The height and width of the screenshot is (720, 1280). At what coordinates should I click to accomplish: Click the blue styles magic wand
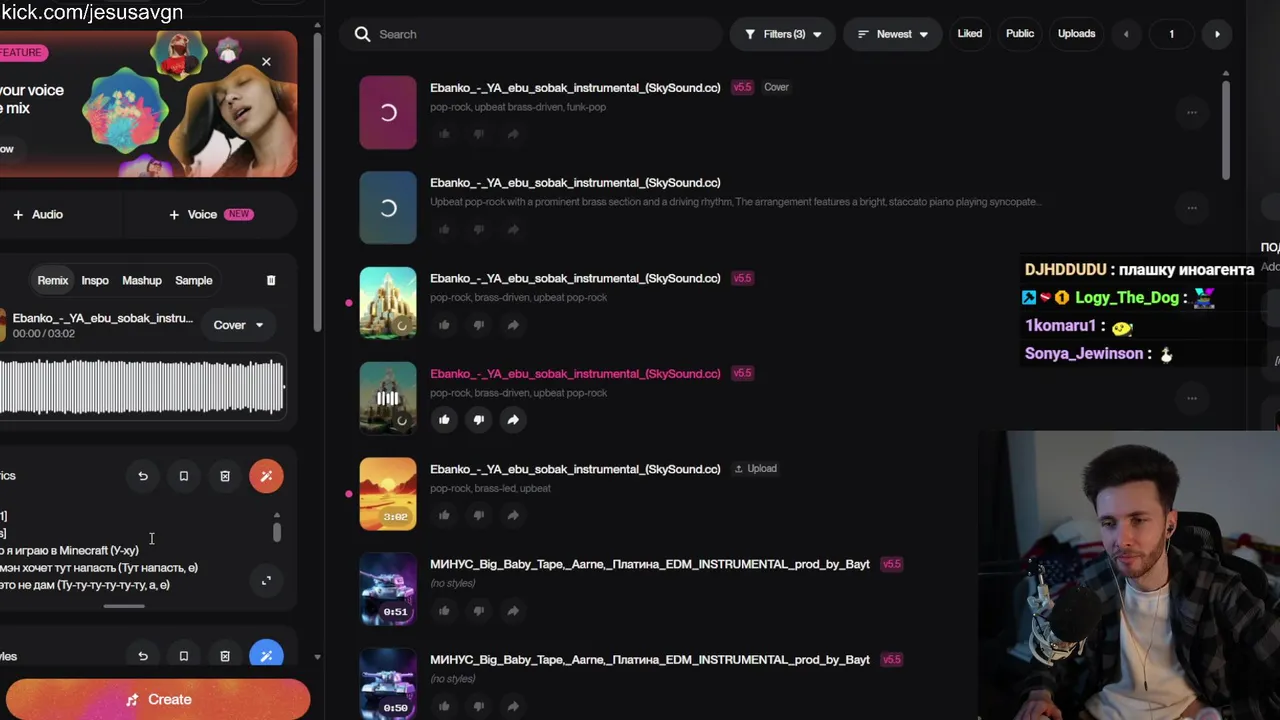266,656
